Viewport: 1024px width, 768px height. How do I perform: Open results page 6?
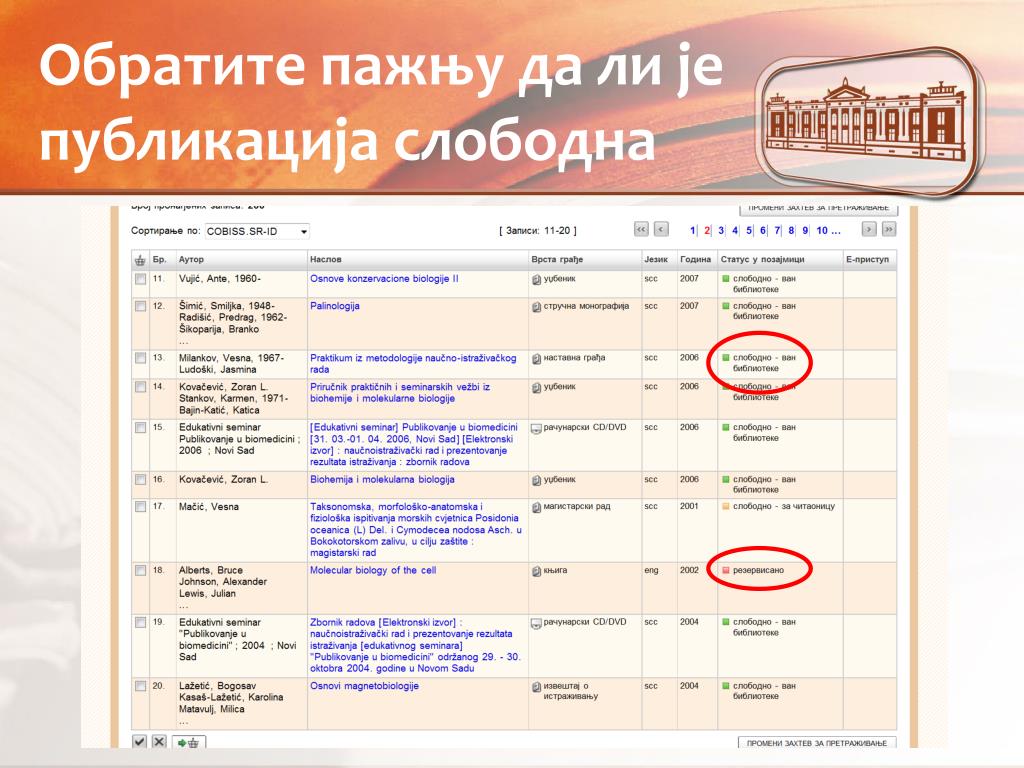click(x=763, y=231)
